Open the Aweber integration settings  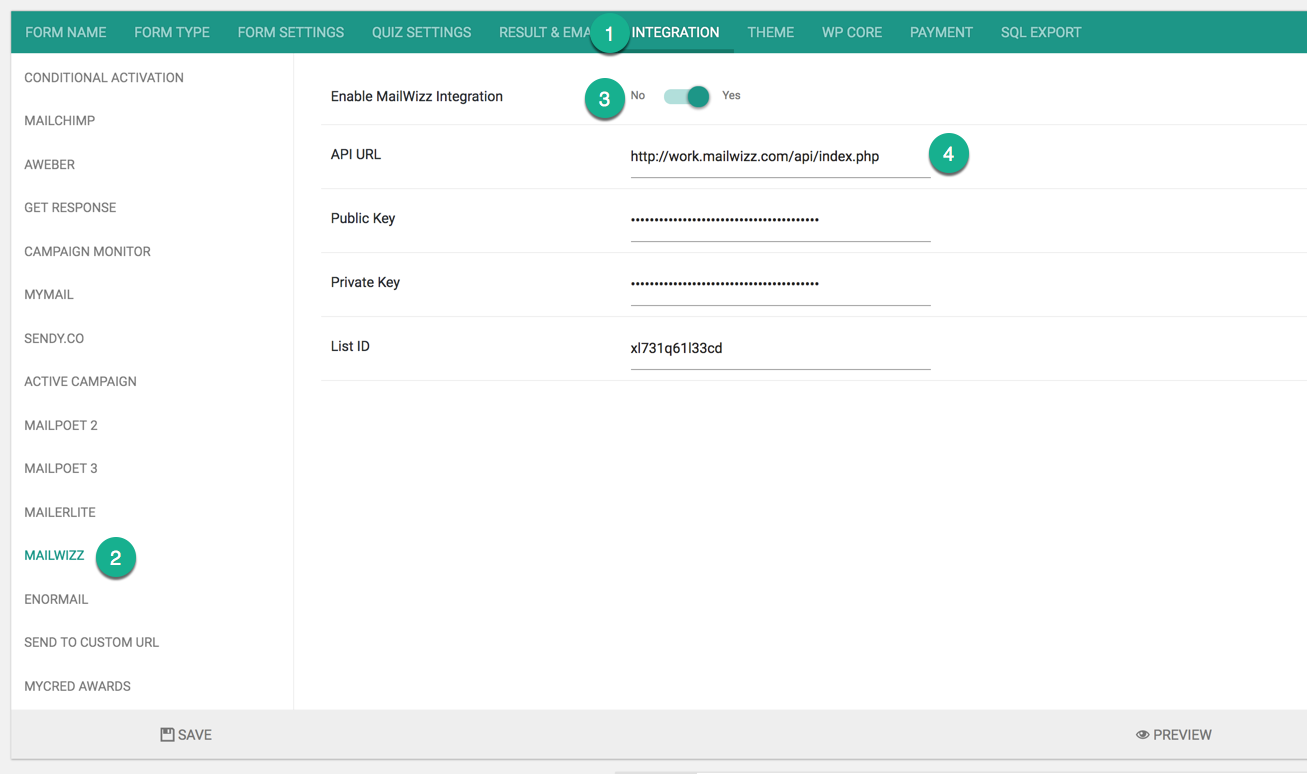tap(50, 164)
